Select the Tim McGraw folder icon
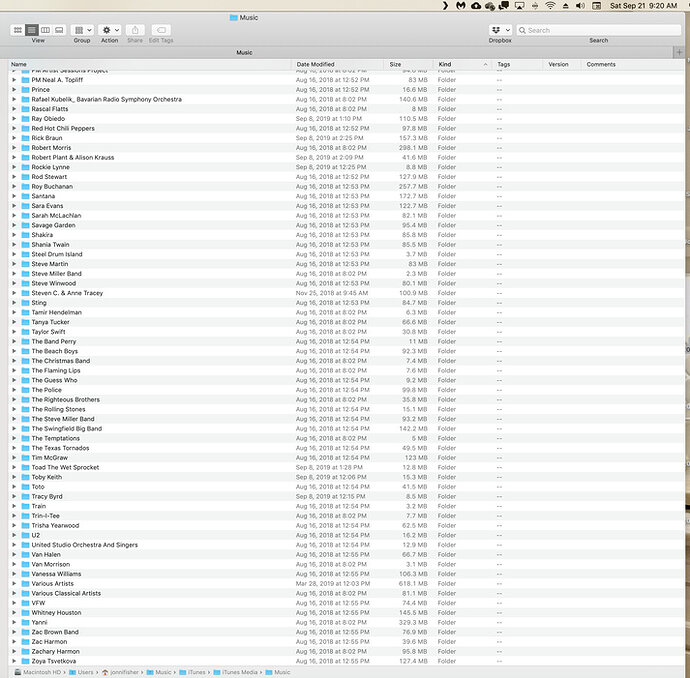 [x=26, y=458]
